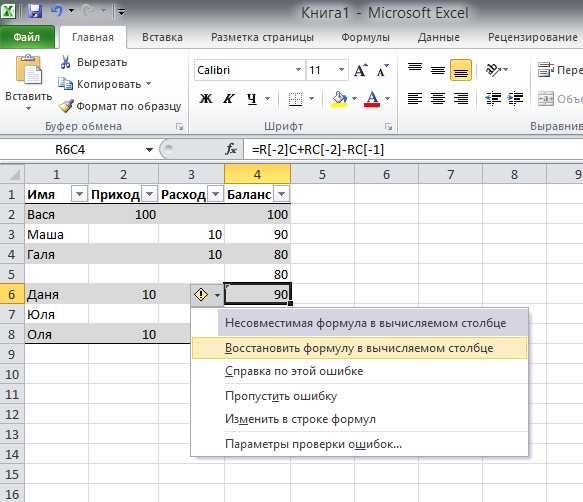This screenshot has width=583, height=502.
Task: Select Middle Align icon
Action: tap(438, 70)
